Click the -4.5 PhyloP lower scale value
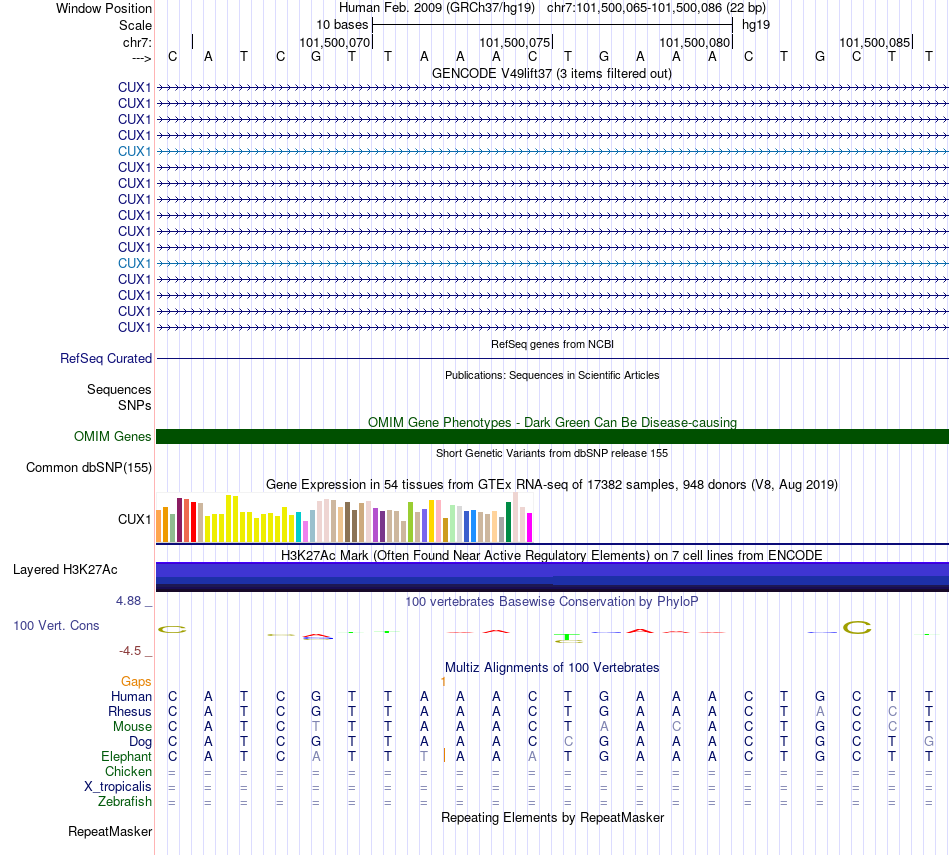 pos(130,651)
